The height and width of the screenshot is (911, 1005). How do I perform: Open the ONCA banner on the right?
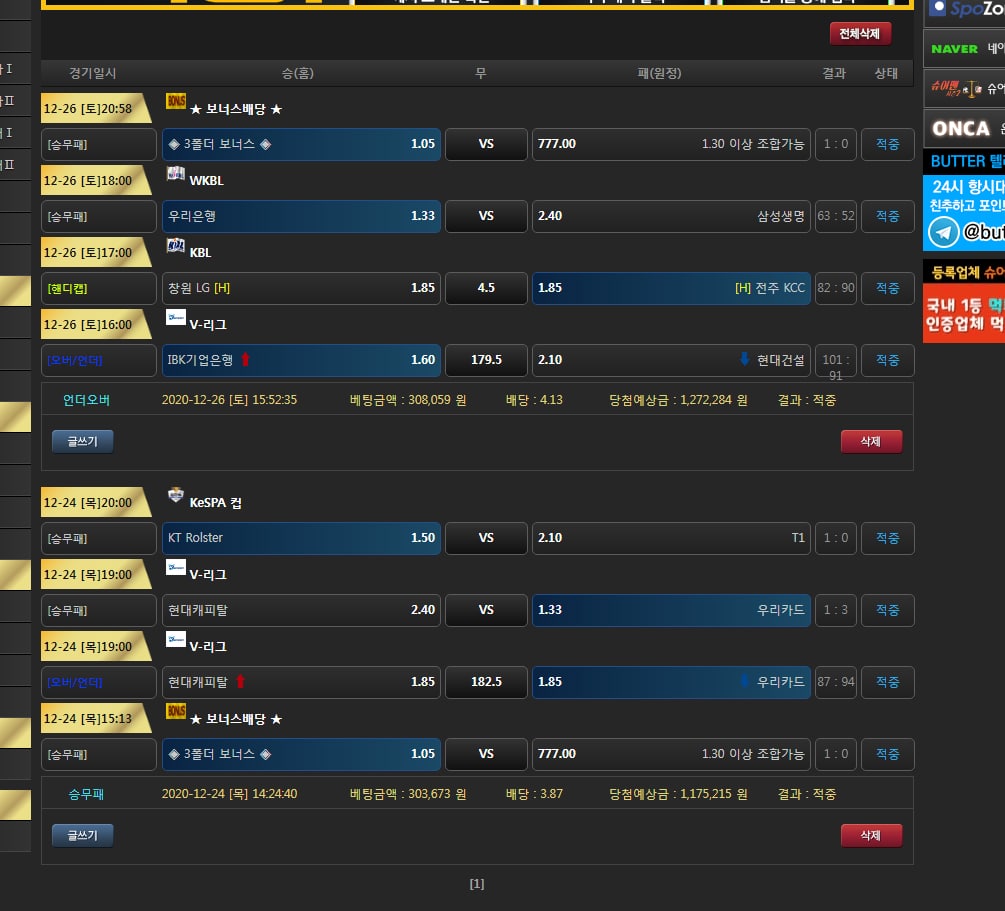[964, 128]
